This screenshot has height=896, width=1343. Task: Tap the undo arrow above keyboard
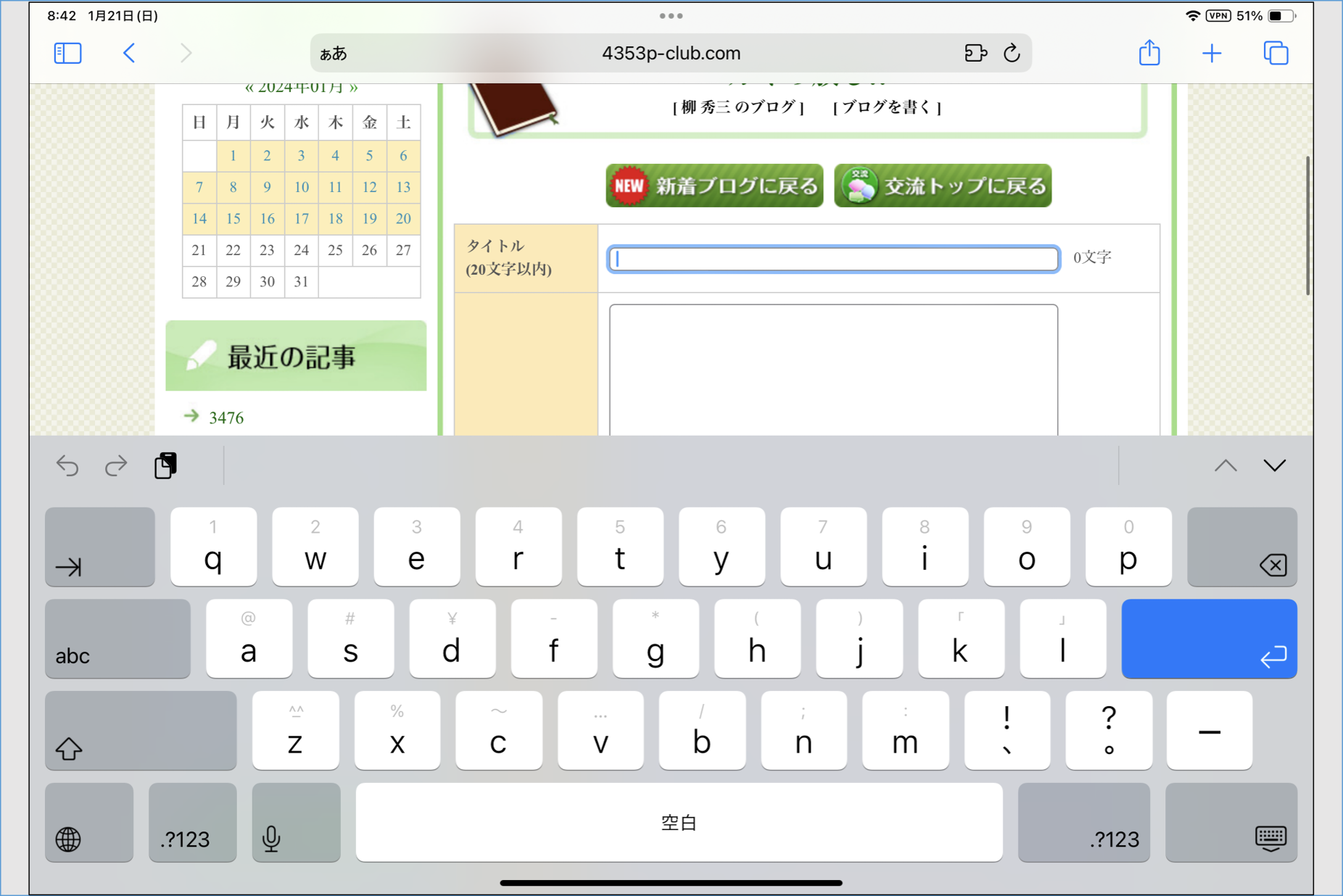tap(67, 465)
